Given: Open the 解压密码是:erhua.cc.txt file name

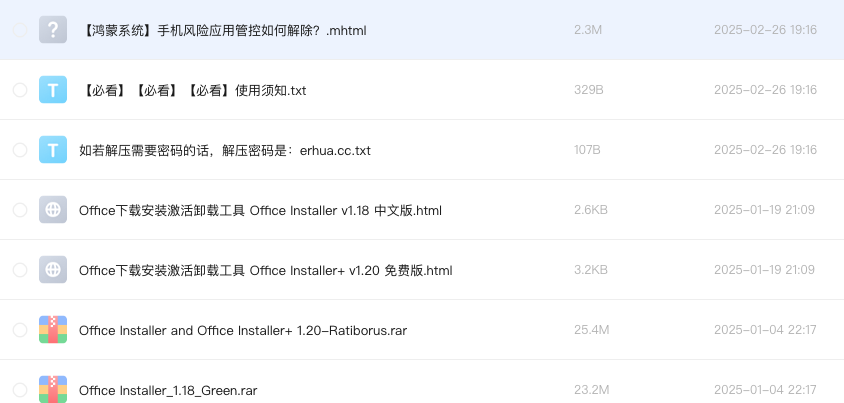Looking at the screenshot, I should click(x=225, y=151).
